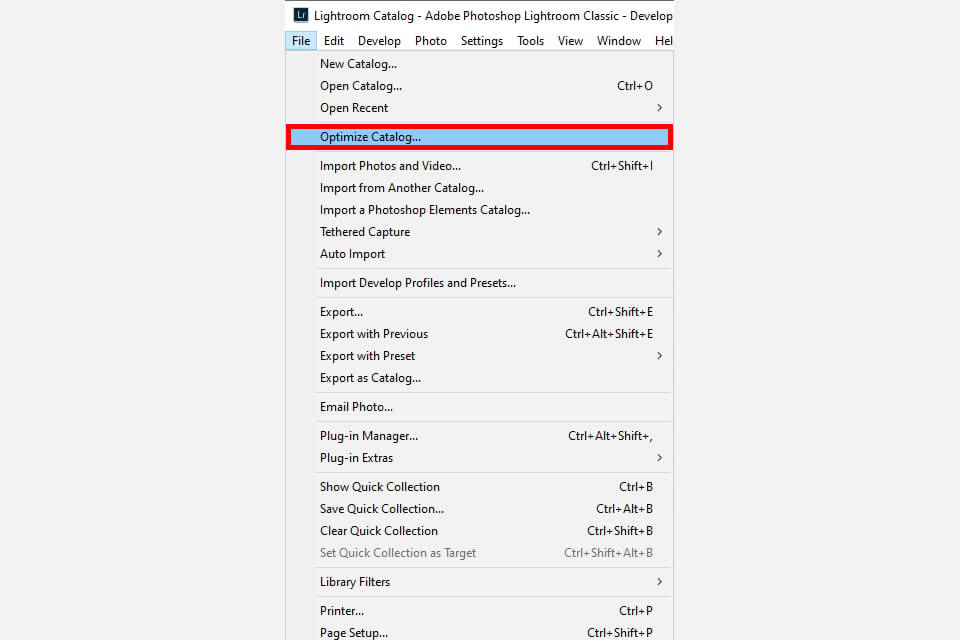Click the Window menu
The height and width of the screenshot is (640, 960).
tap(618, 40)
